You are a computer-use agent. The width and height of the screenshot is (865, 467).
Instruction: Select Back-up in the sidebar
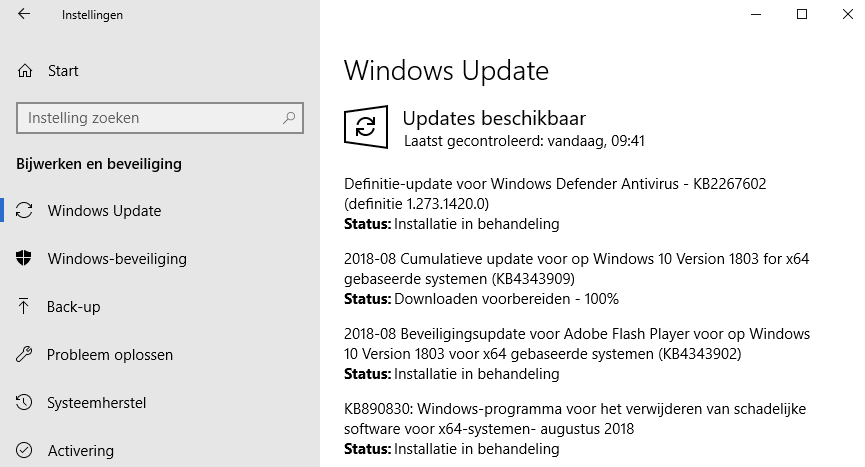click(x=74, y=307)
